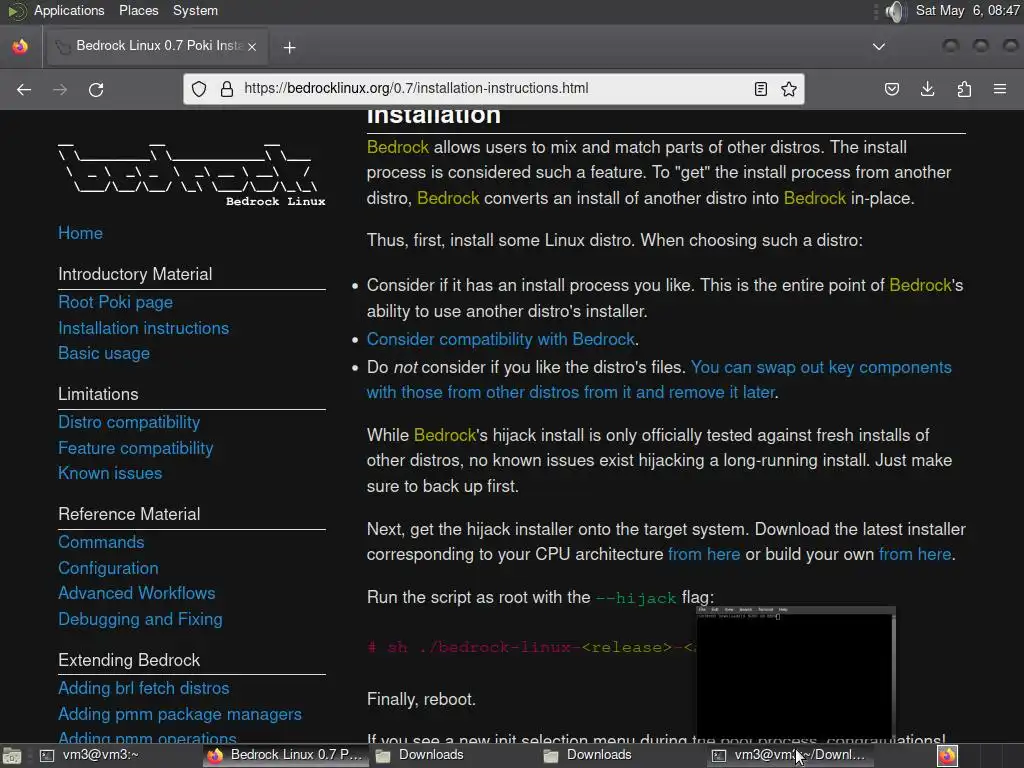The width and height of the screenshot is (1024, 768).
Task: Open Feature compatibility link
Action: click(136, 448)
